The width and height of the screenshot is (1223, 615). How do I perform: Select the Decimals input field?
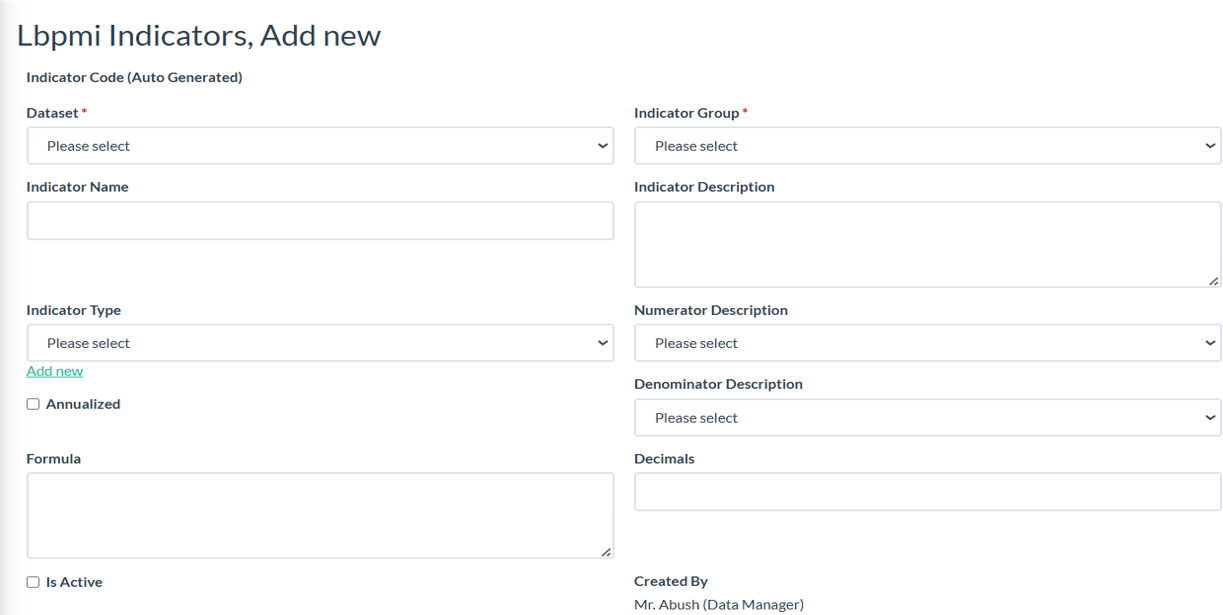[x=927, y=492]
